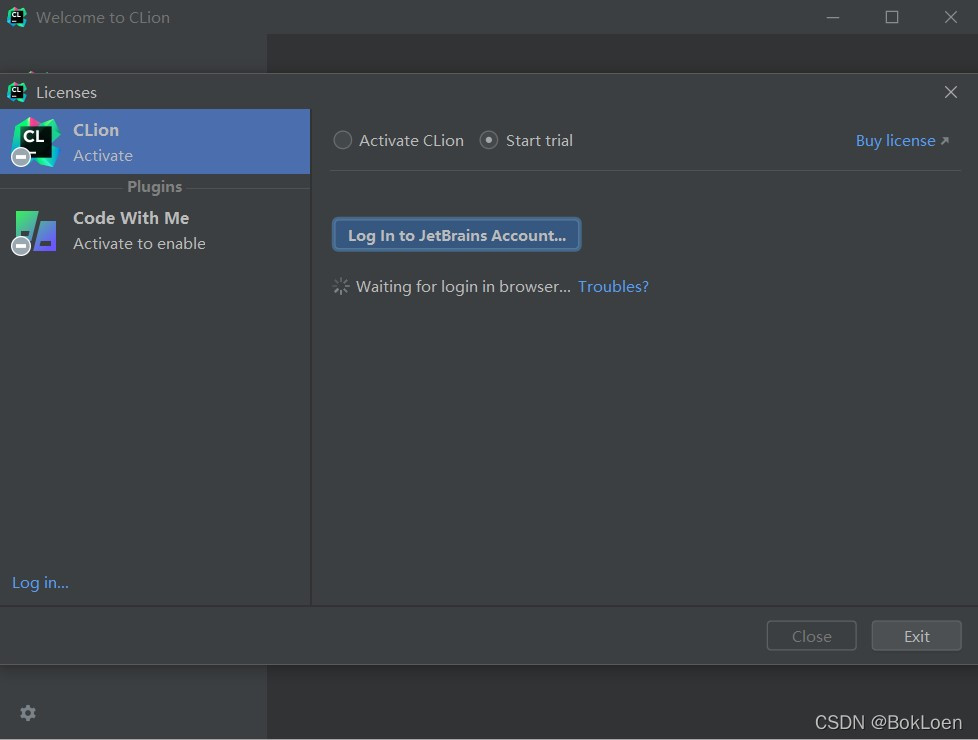Click the Waiting for login spinner icon
This screenshot has height=740, width=978.
(341, 286)
